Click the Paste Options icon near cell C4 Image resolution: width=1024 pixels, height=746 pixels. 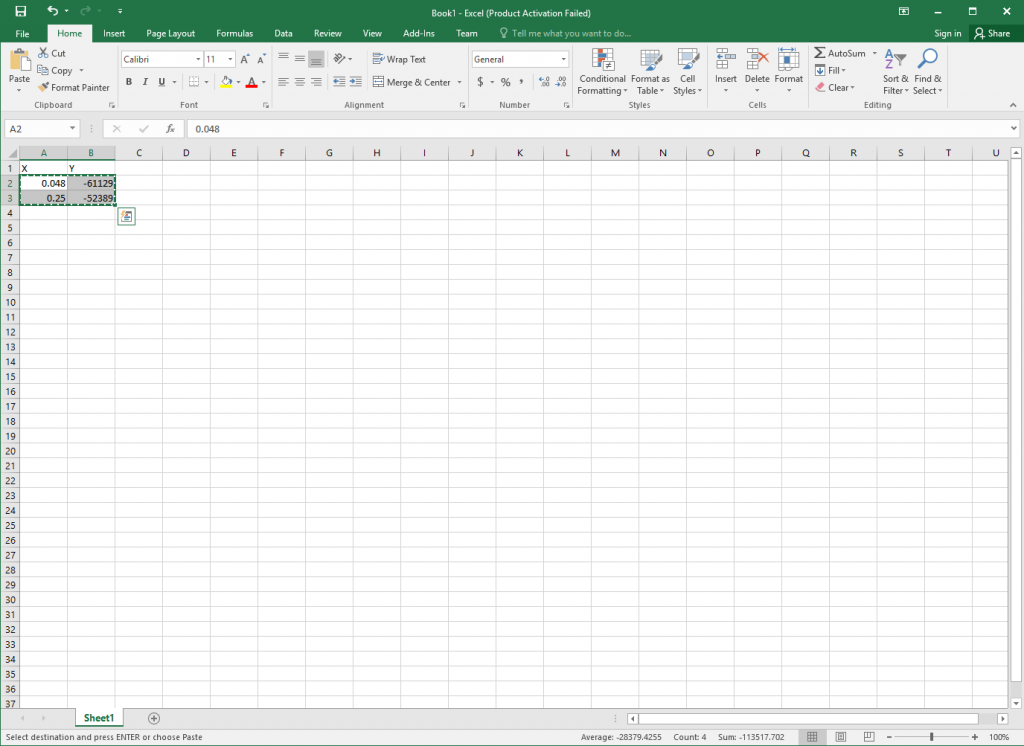(127, 216)
